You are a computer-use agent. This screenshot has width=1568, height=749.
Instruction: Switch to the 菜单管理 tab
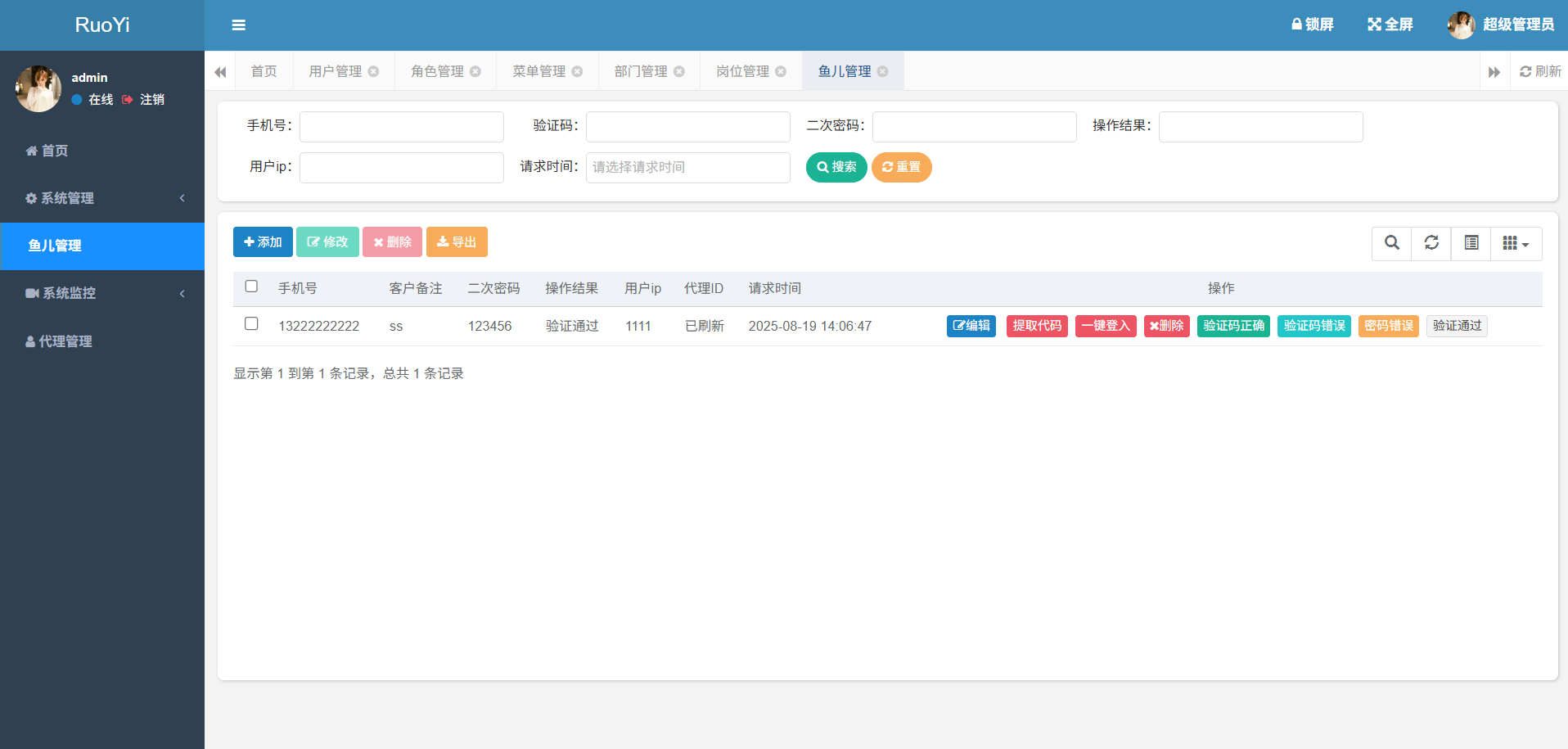[x=538, y=71]
